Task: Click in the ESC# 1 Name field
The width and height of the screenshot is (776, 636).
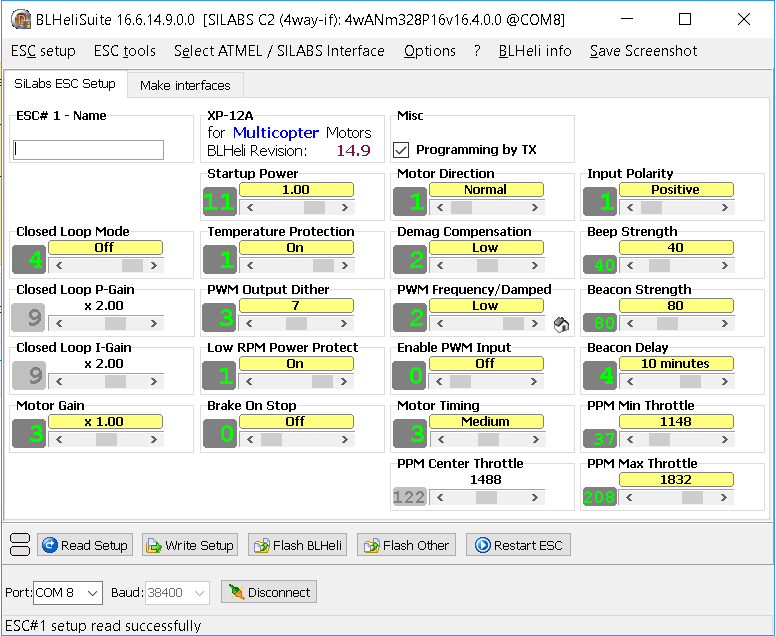Action: click(x=89, y=150)
